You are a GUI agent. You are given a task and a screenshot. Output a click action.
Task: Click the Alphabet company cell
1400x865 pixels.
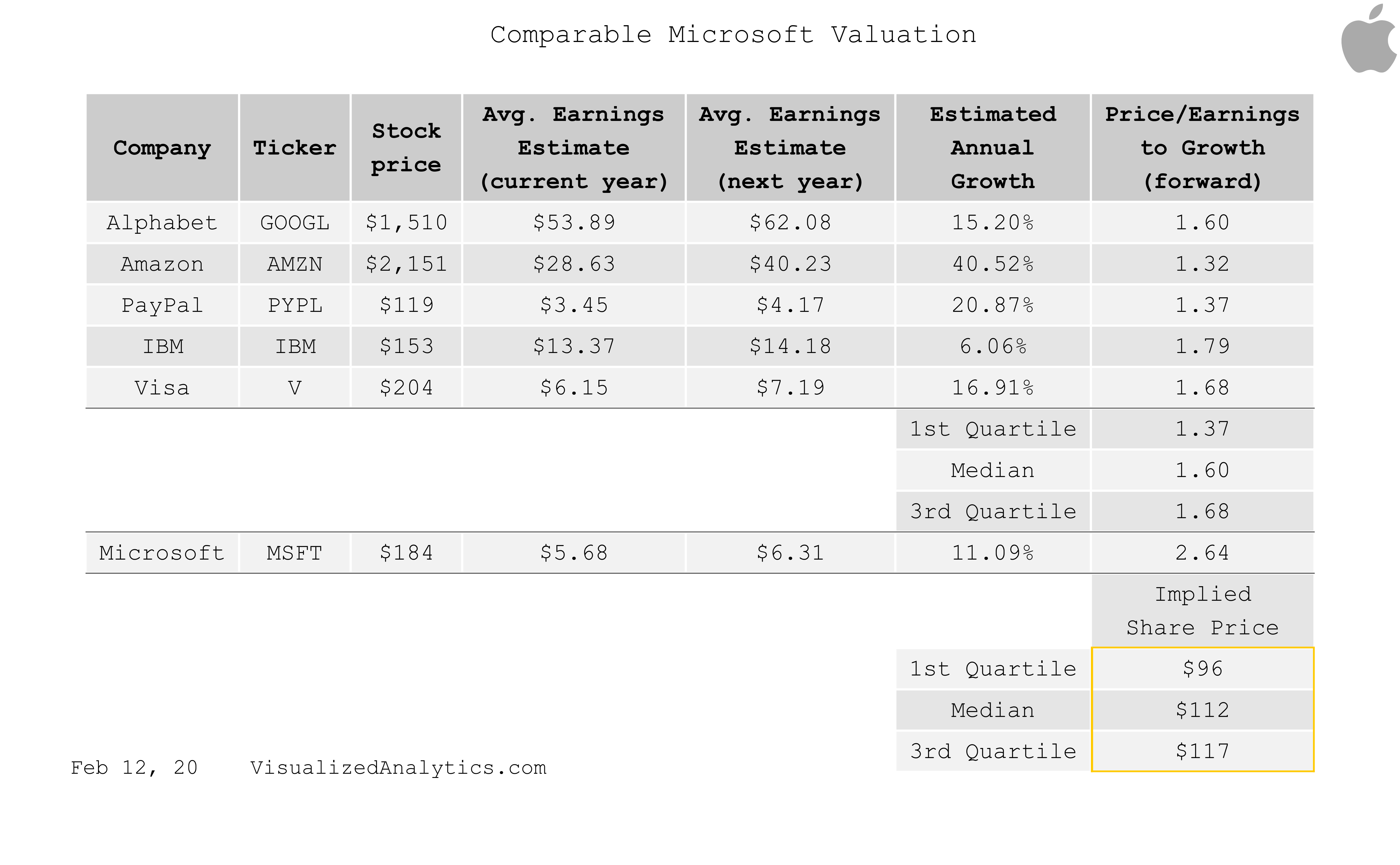coord(162,223)
